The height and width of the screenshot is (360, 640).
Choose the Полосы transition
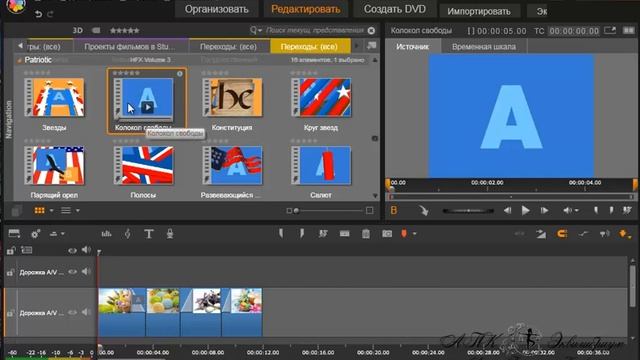(x=143, y=165)
